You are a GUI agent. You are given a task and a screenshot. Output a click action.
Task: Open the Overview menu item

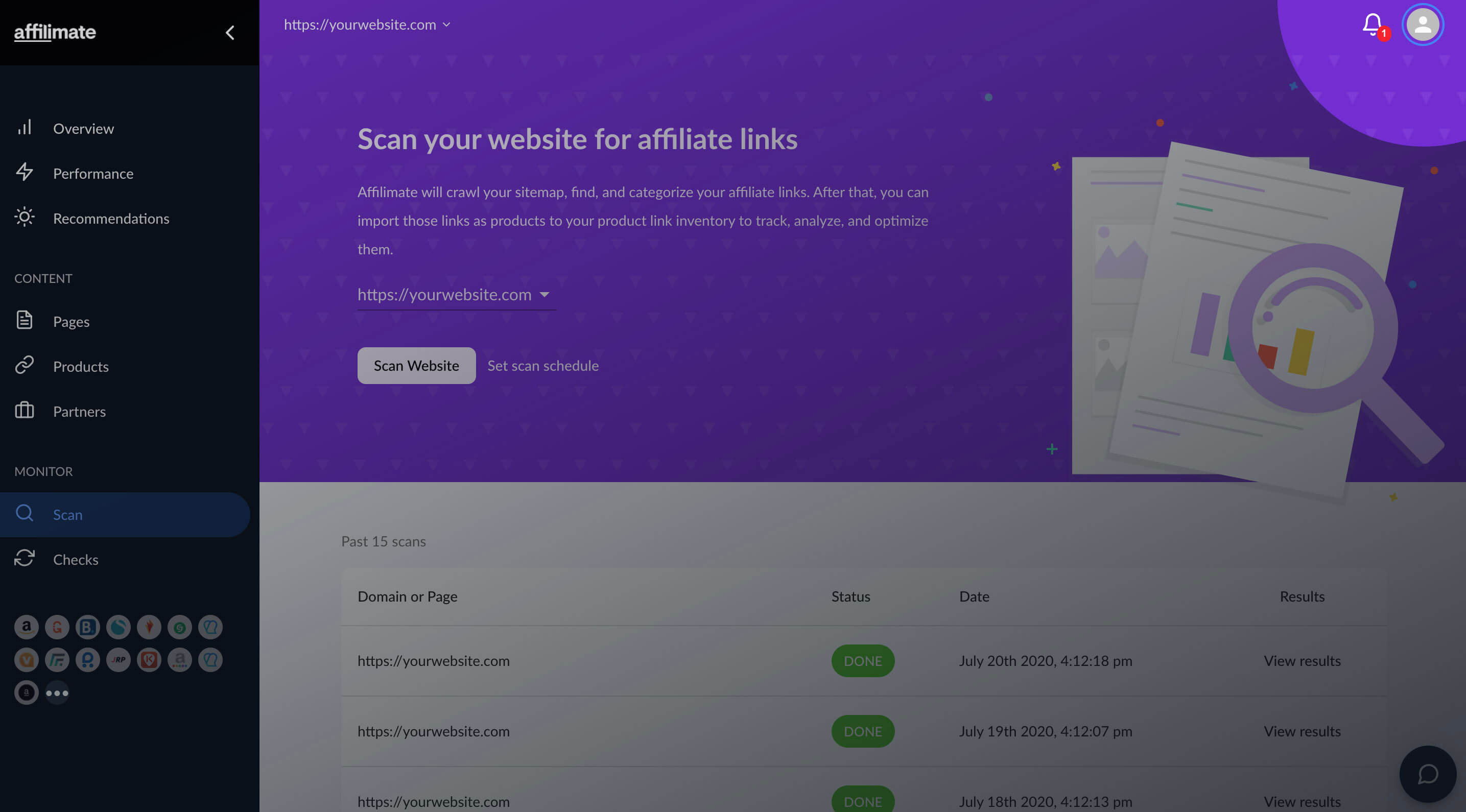tap(83, 128)
